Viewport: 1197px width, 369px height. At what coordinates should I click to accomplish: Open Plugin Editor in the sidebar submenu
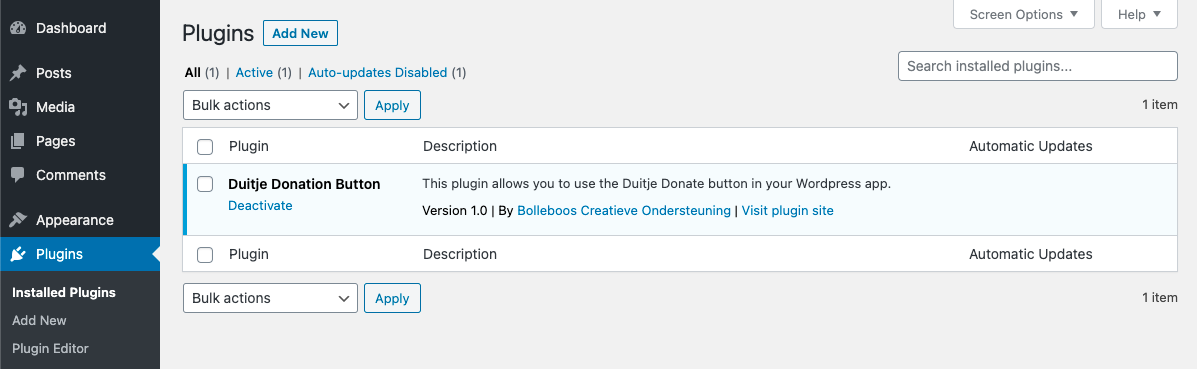50,348
